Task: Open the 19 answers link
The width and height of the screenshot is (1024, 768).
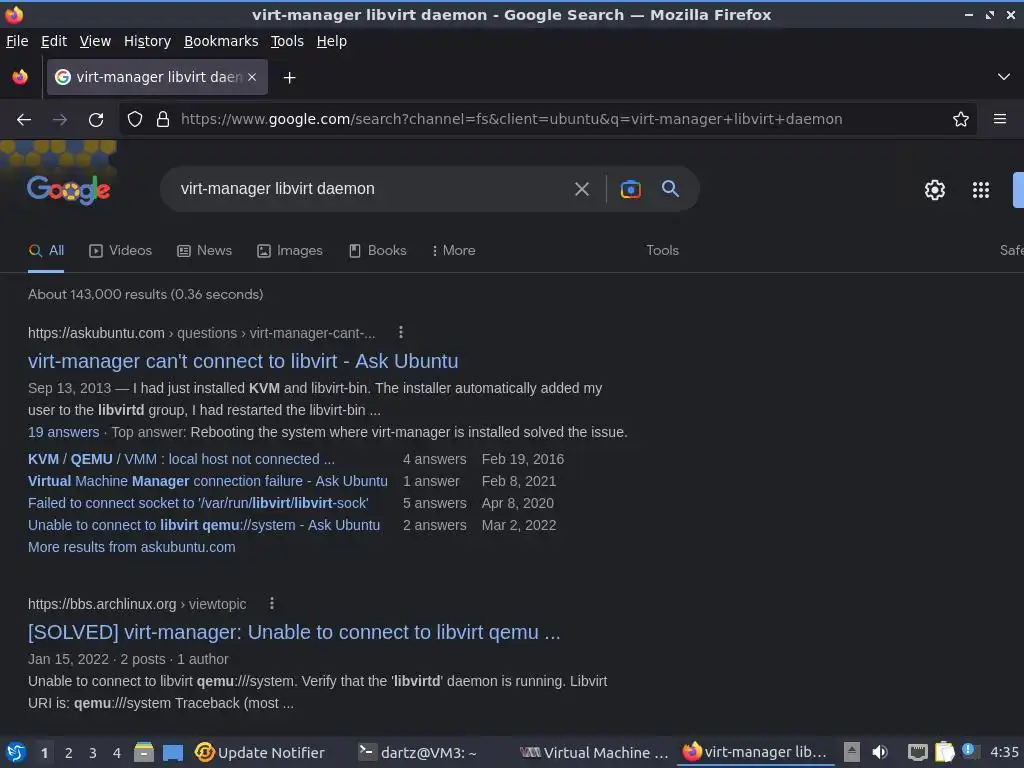Action: (63, 432)
